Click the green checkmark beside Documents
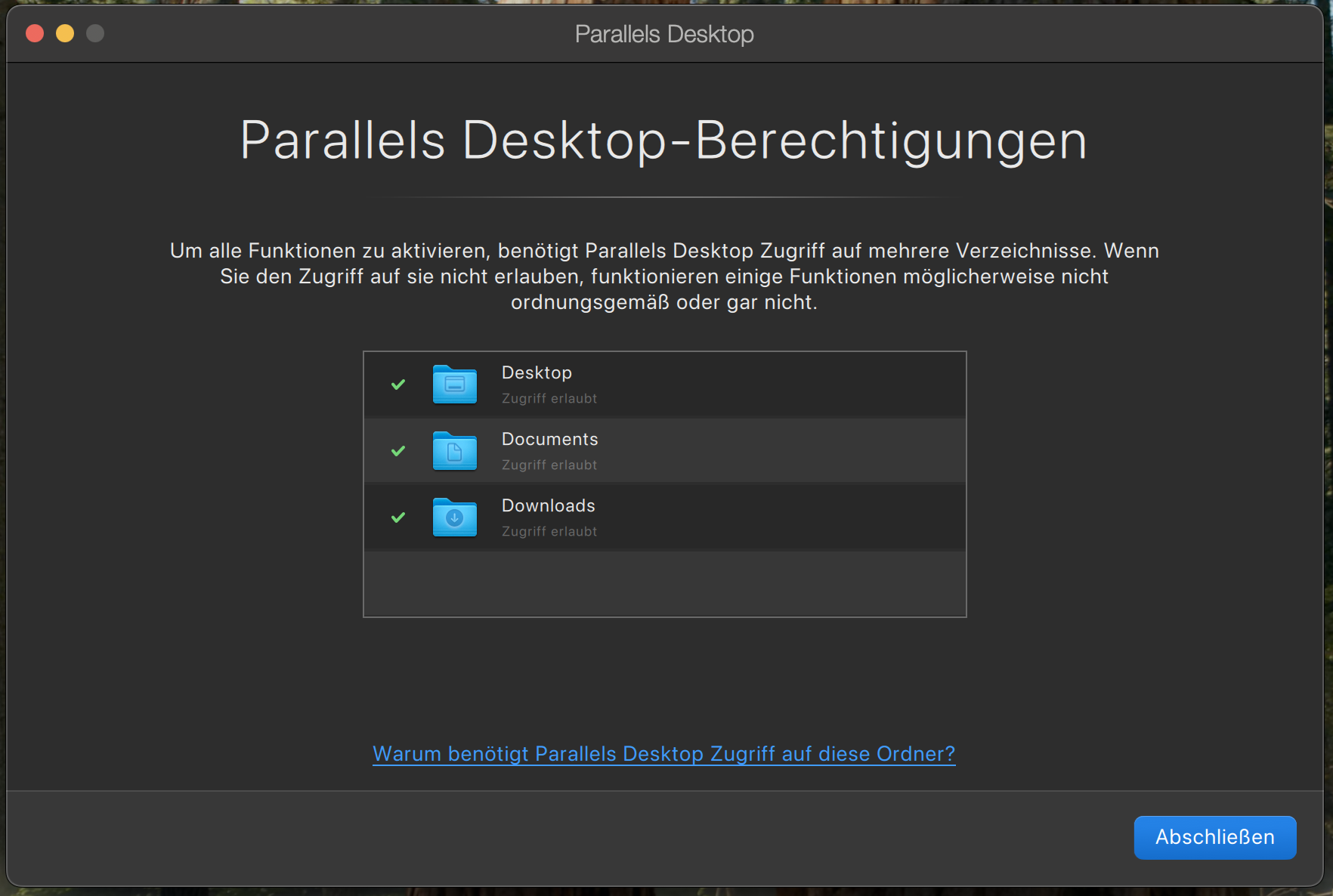The height and width of the screenshot is (896, 1333). [x=398, y=451]
